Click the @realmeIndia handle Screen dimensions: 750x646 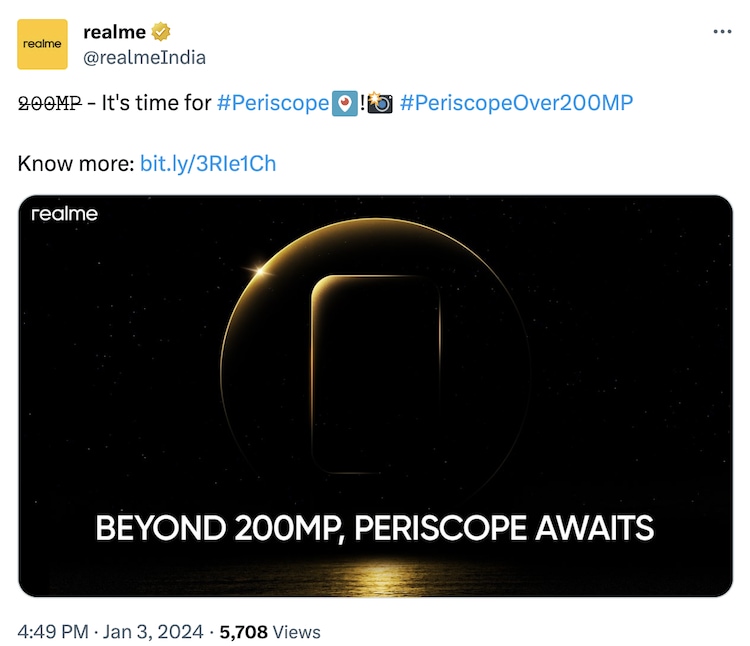(144, 57)
